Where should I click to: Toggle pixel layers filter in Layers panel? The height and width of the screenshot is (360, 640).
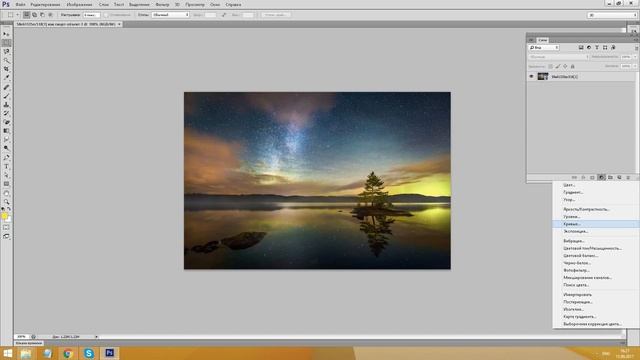[581, 48]
